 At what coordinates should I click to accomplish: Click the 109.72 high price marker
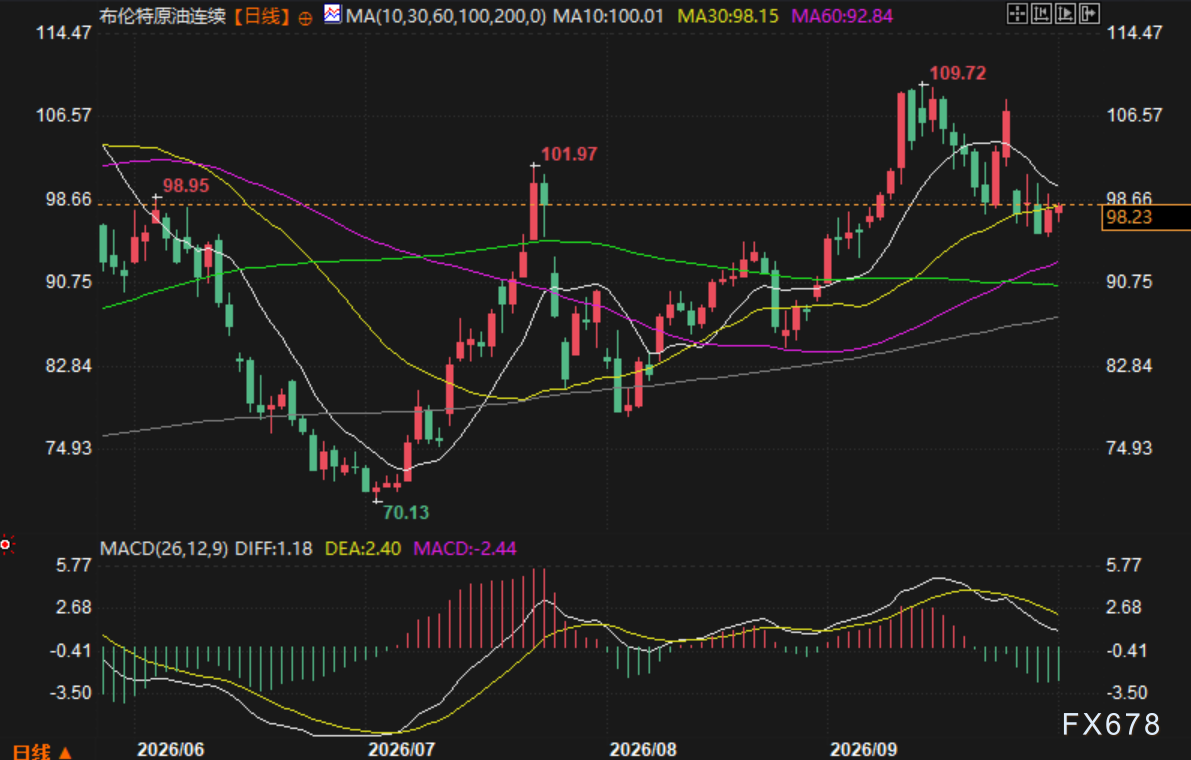click(x=958, y=73)
